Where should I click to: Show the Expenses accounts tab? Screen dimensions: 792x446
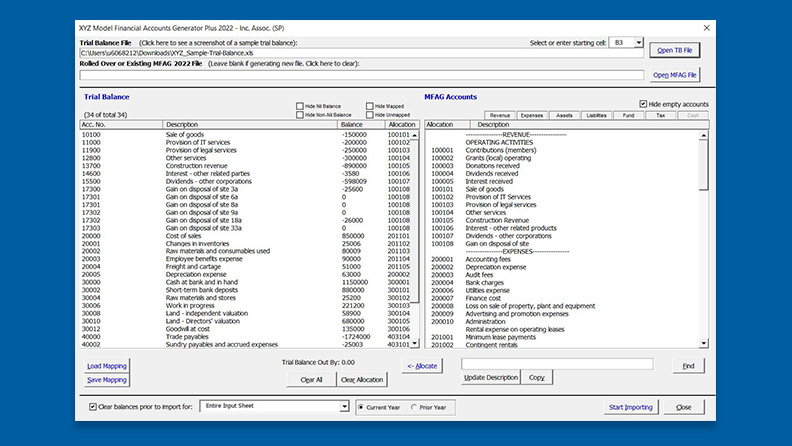pos(532,115)
